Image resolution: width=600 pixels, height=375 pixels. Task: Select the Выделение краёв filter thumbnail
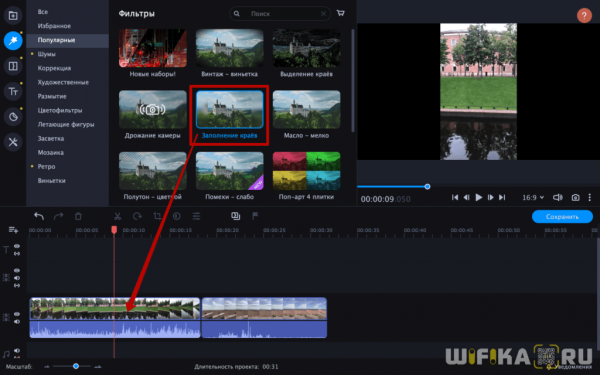[x=307, y=48]
